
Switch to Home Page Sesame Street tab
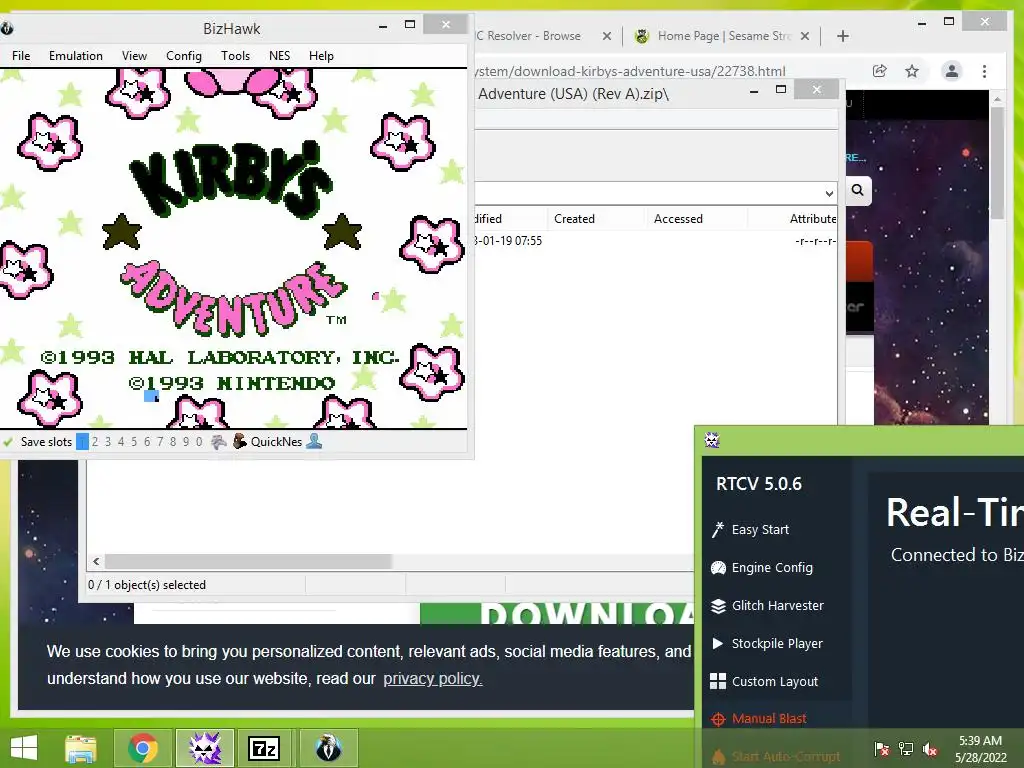tap(724, 36)
